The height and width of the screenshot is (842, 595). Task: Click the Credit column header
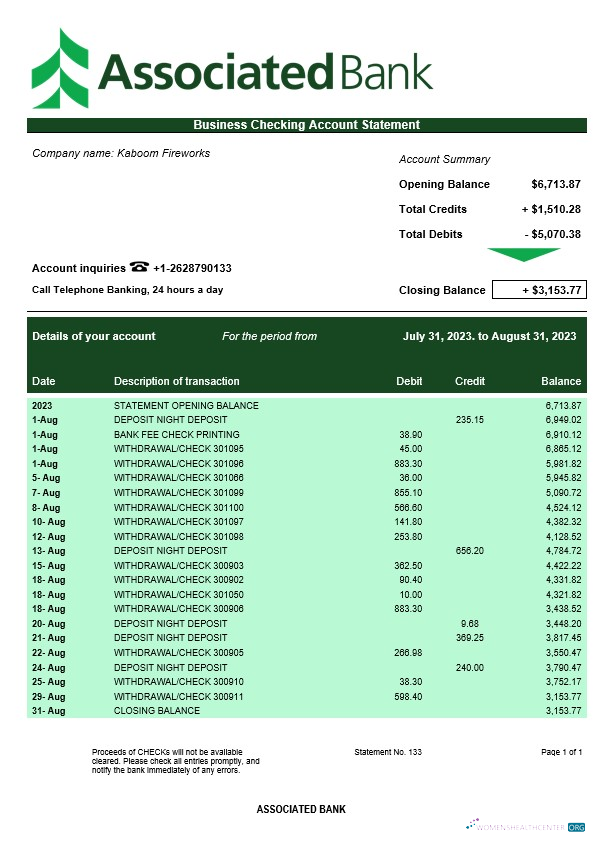tap(470, 381)
